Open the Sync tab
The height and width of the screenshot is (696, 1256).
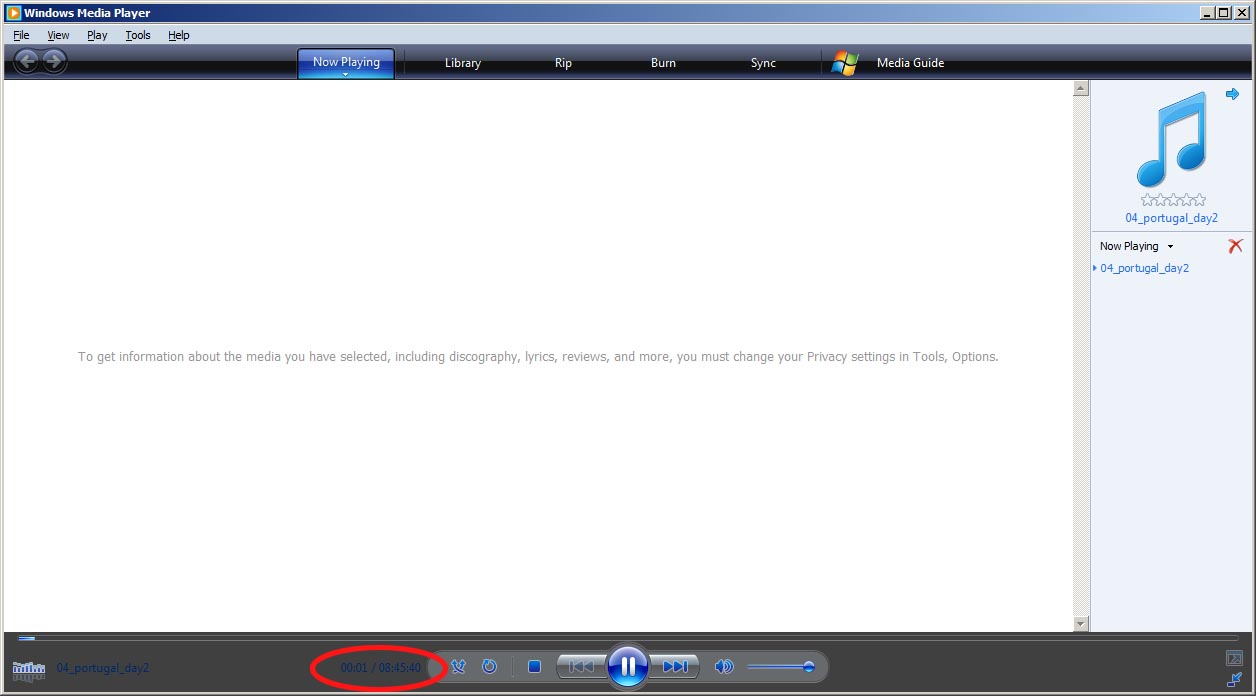click(763, 63)
